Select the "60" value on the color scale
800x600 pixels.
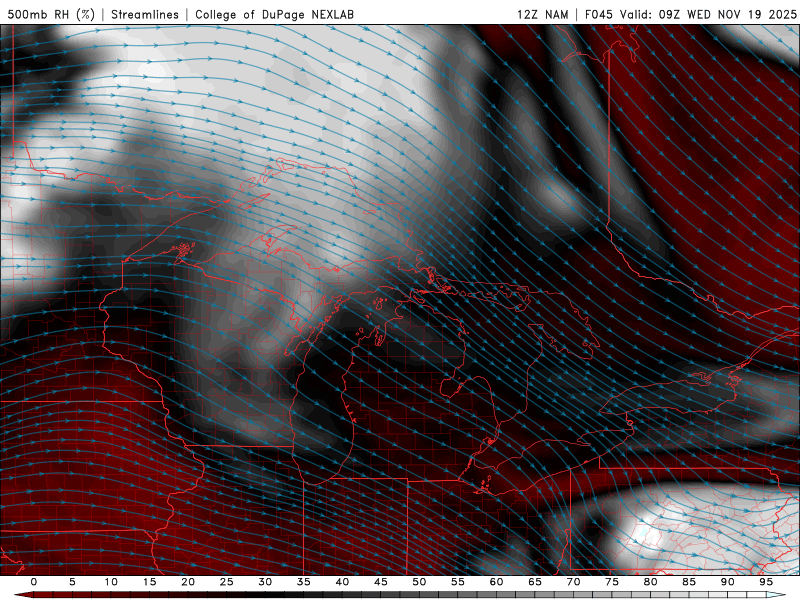point(496,582)
